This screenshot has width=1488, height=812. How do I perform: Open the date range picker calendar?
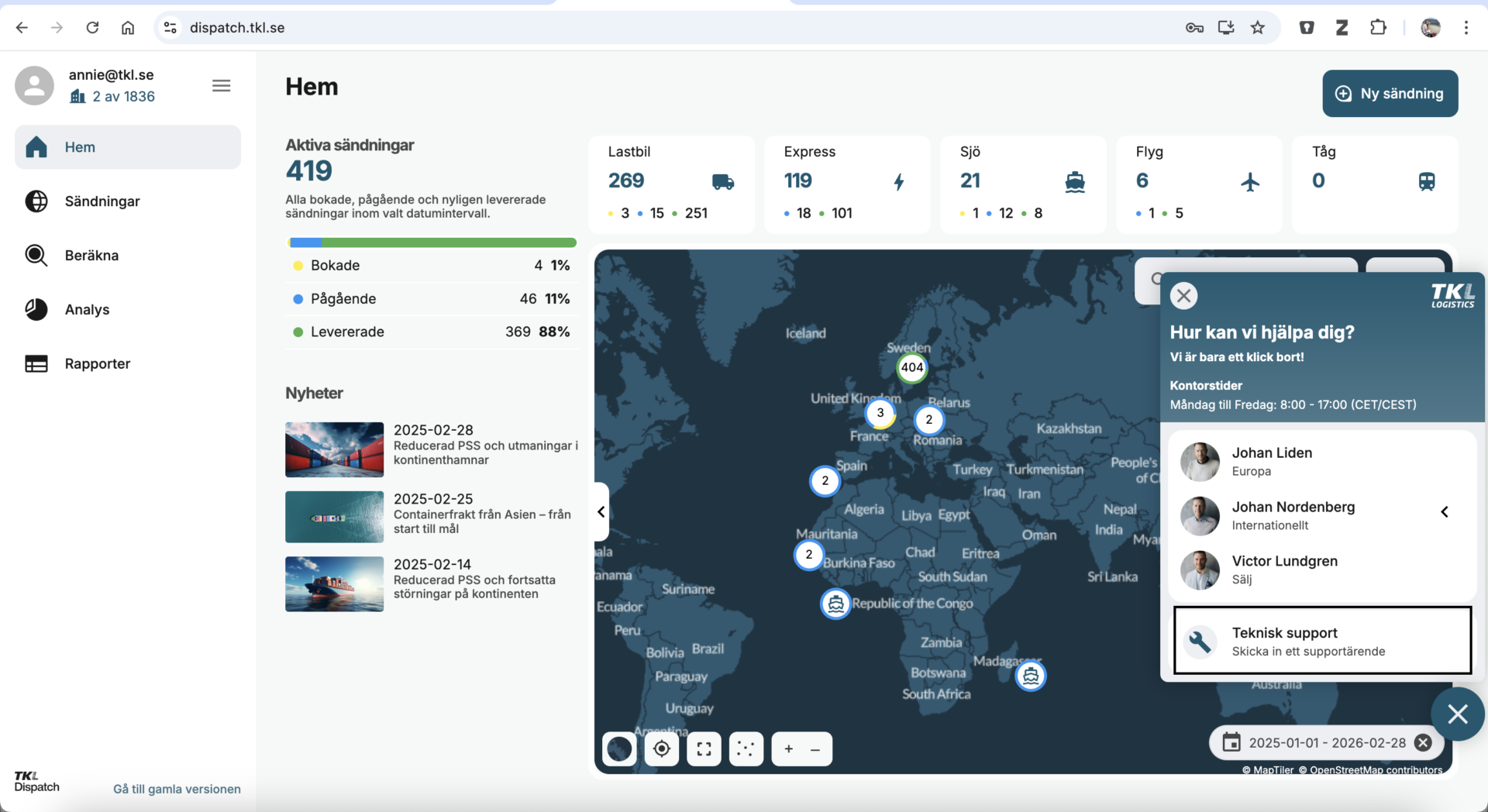coord(1231,742)
